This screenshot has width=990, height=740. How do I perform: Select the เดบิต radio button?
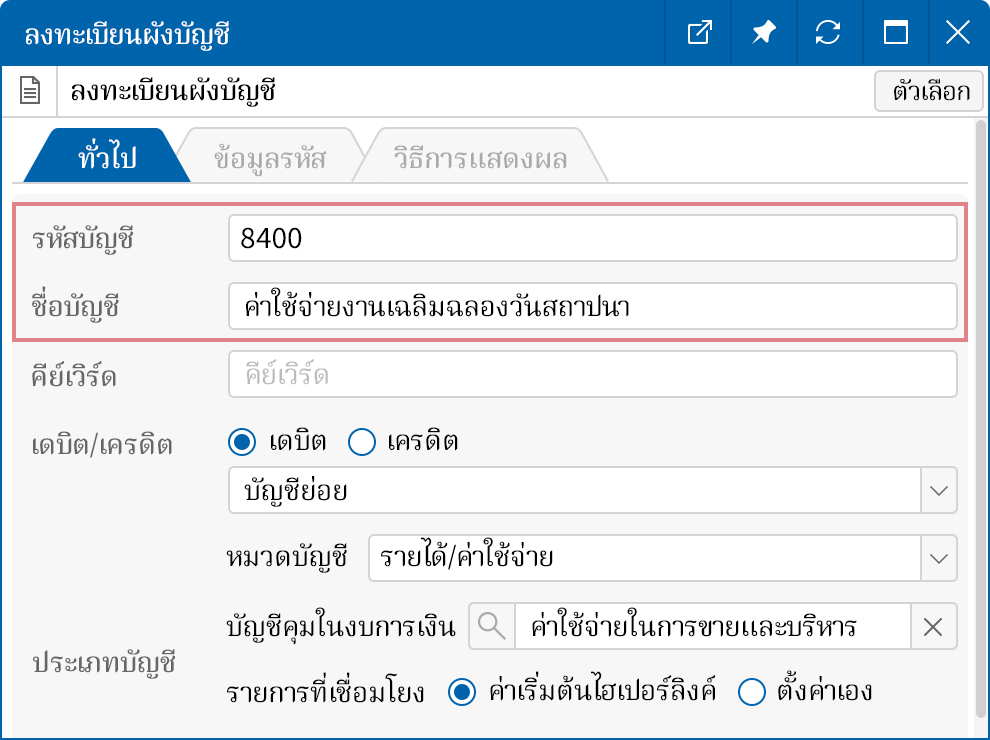pyautogui.click(x=242, y=441)
